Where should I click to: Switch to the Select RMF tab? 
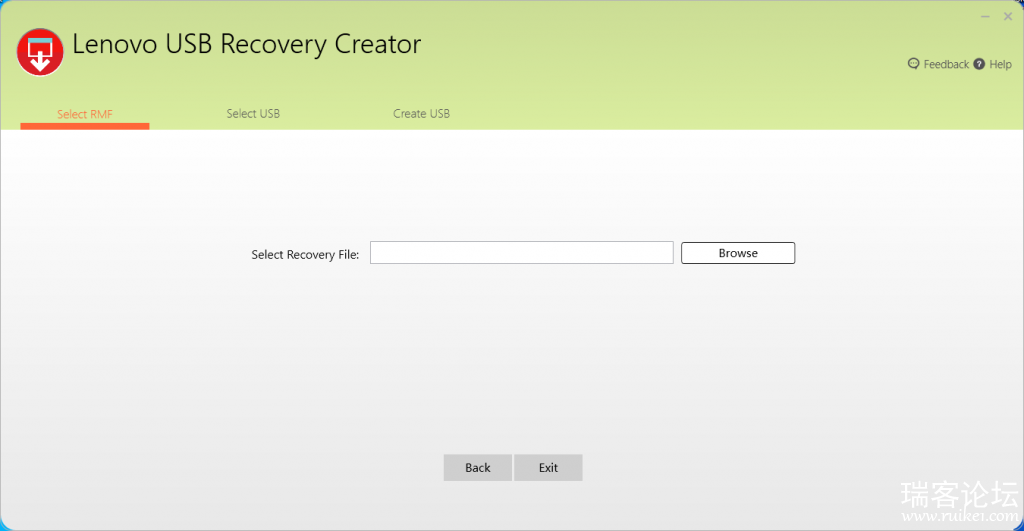click(85, 114)
